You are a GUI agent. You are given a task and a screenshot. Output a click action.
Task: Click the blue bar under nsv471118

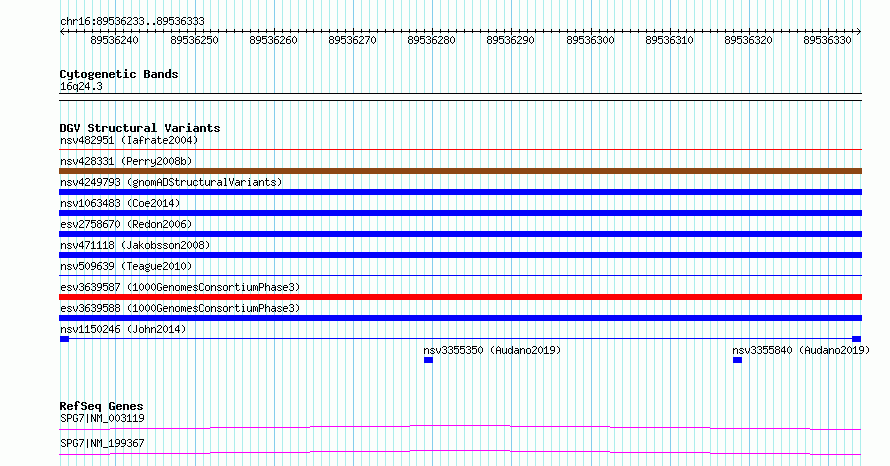460,255
